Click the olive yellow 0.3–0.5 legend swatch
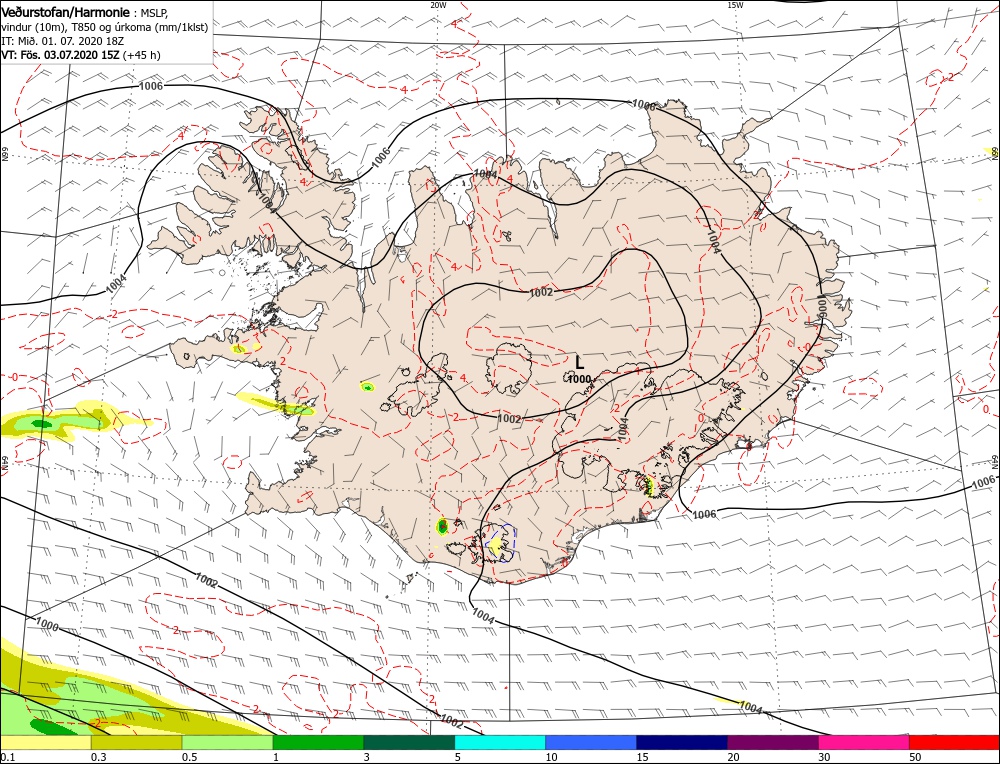The height and width of the screenshot is (764, 1000). click(x=136, y=742)
